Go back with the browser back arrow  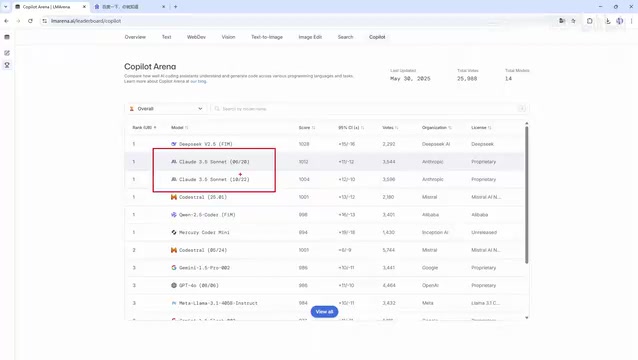[7, 21]
